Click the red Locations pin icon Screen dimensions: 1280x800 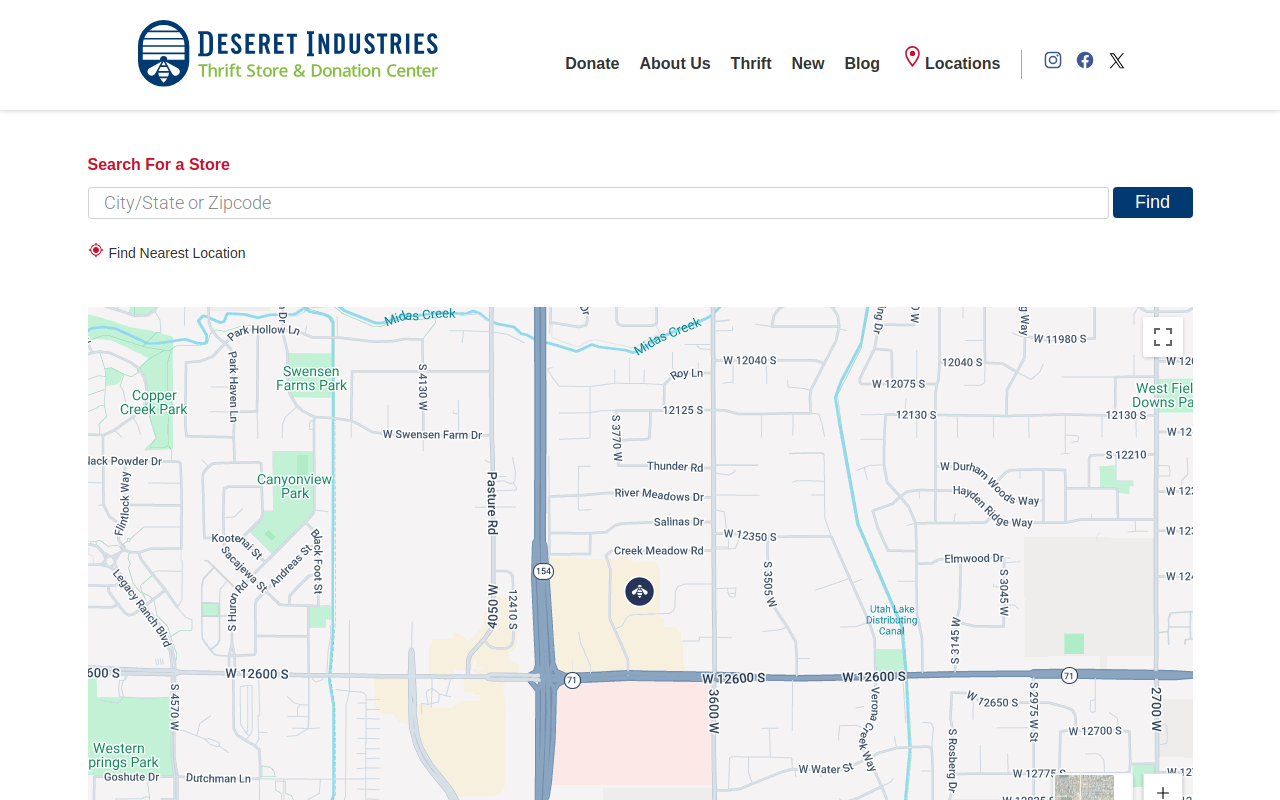[x=912, y=57]
